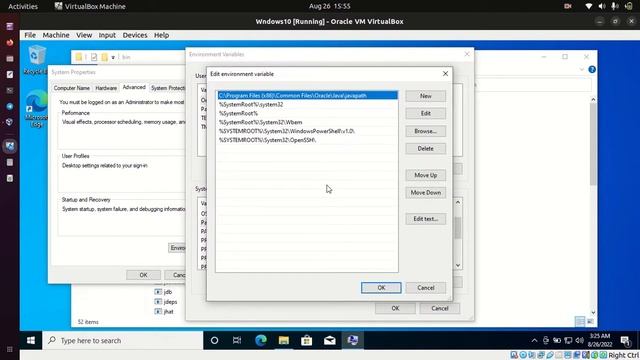Open Task View on the taskbar
This screenshot has width=640, height=360.
237,340
